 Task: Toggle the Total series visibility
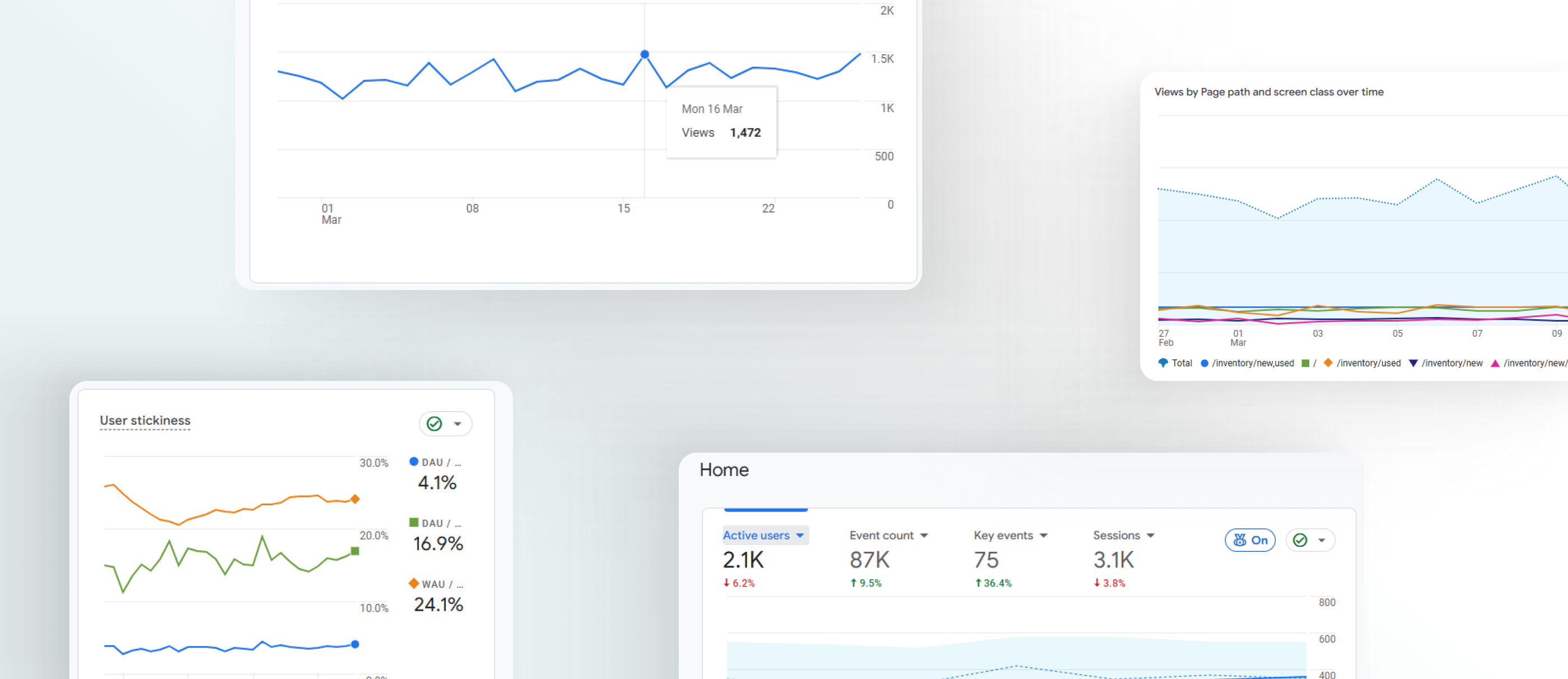point(1163,362)
